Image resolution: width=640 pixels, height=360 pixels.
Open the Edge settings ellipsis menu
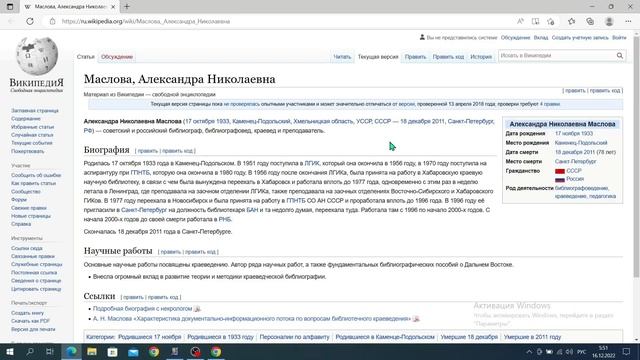(x=628, y=21)
